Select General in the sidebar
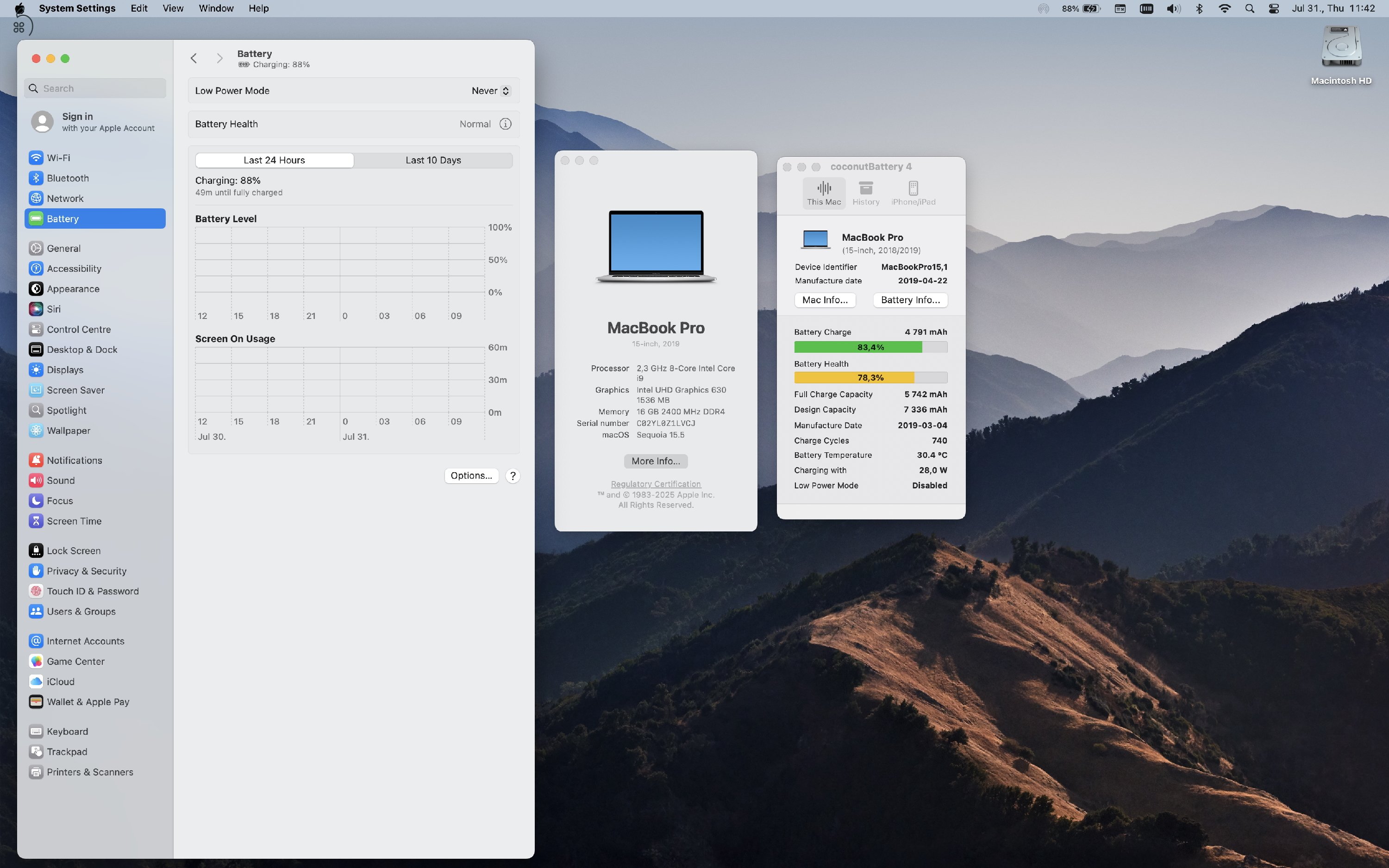 (x=95, y=248)
